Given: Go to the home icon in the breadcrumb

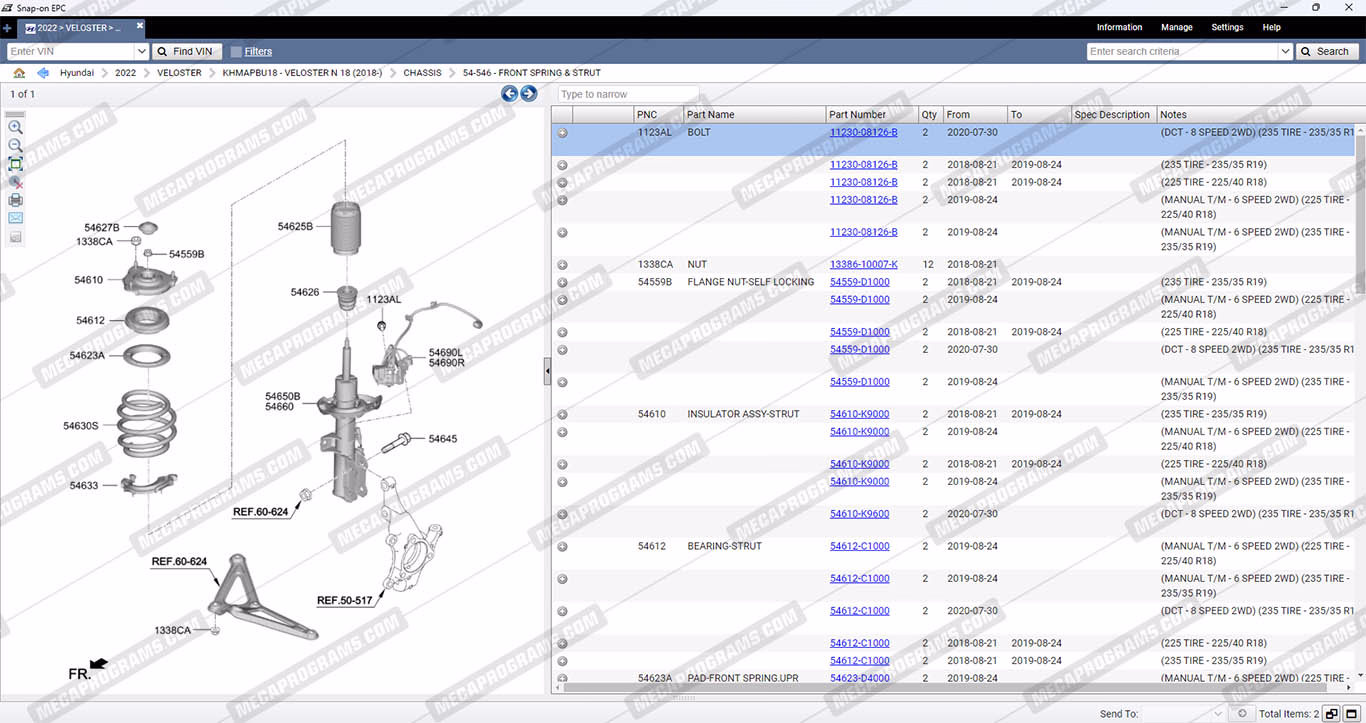Looking at the screenshot, I should pos(19,73).
